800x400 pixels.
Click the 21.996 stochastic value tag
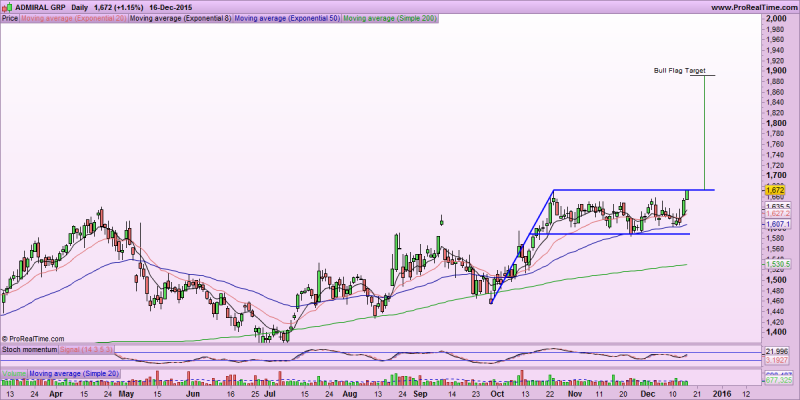(777, 349)
